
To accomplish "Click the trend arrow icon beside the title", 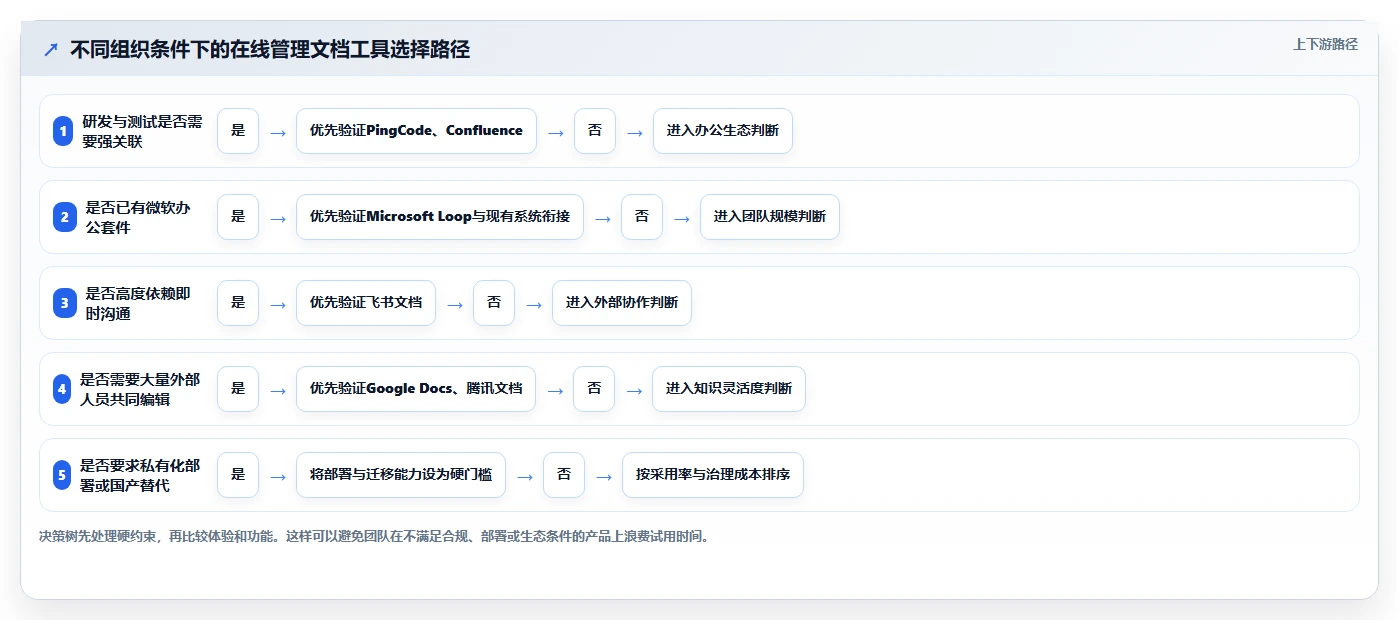I will pyautogui.click(x=51, y=49).
